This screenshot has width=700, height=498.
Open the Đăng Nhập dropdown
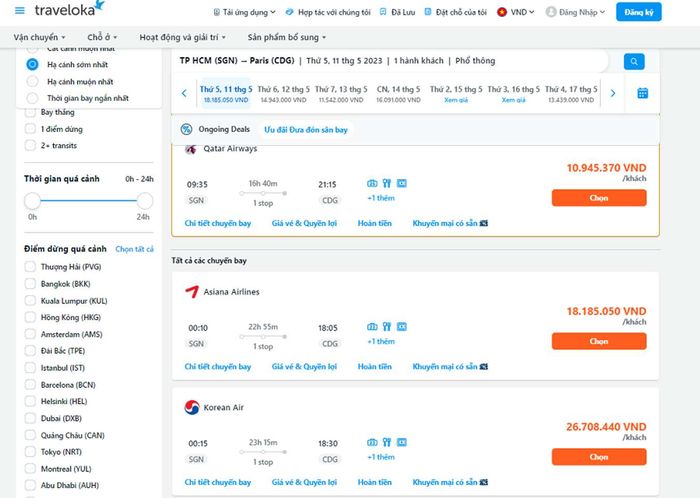575,12
